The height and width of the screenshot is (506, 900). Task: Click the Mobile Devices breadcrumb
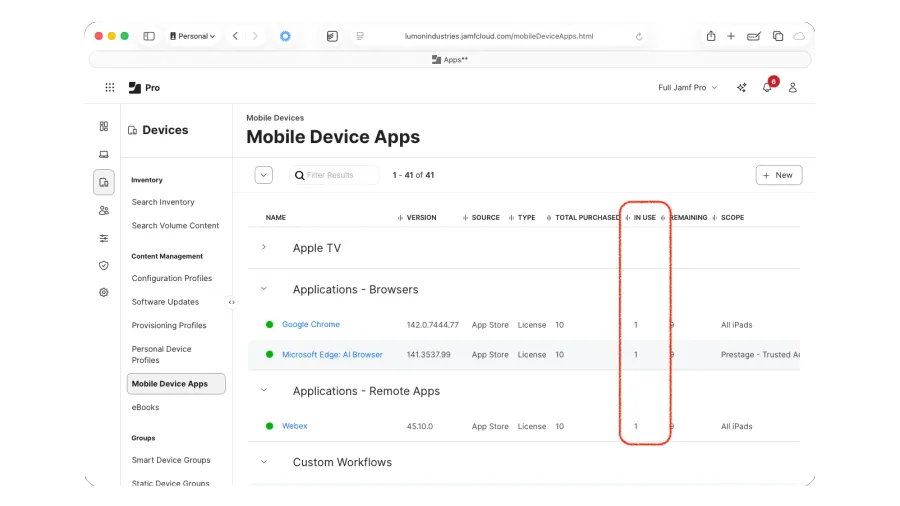pos(275,118)
